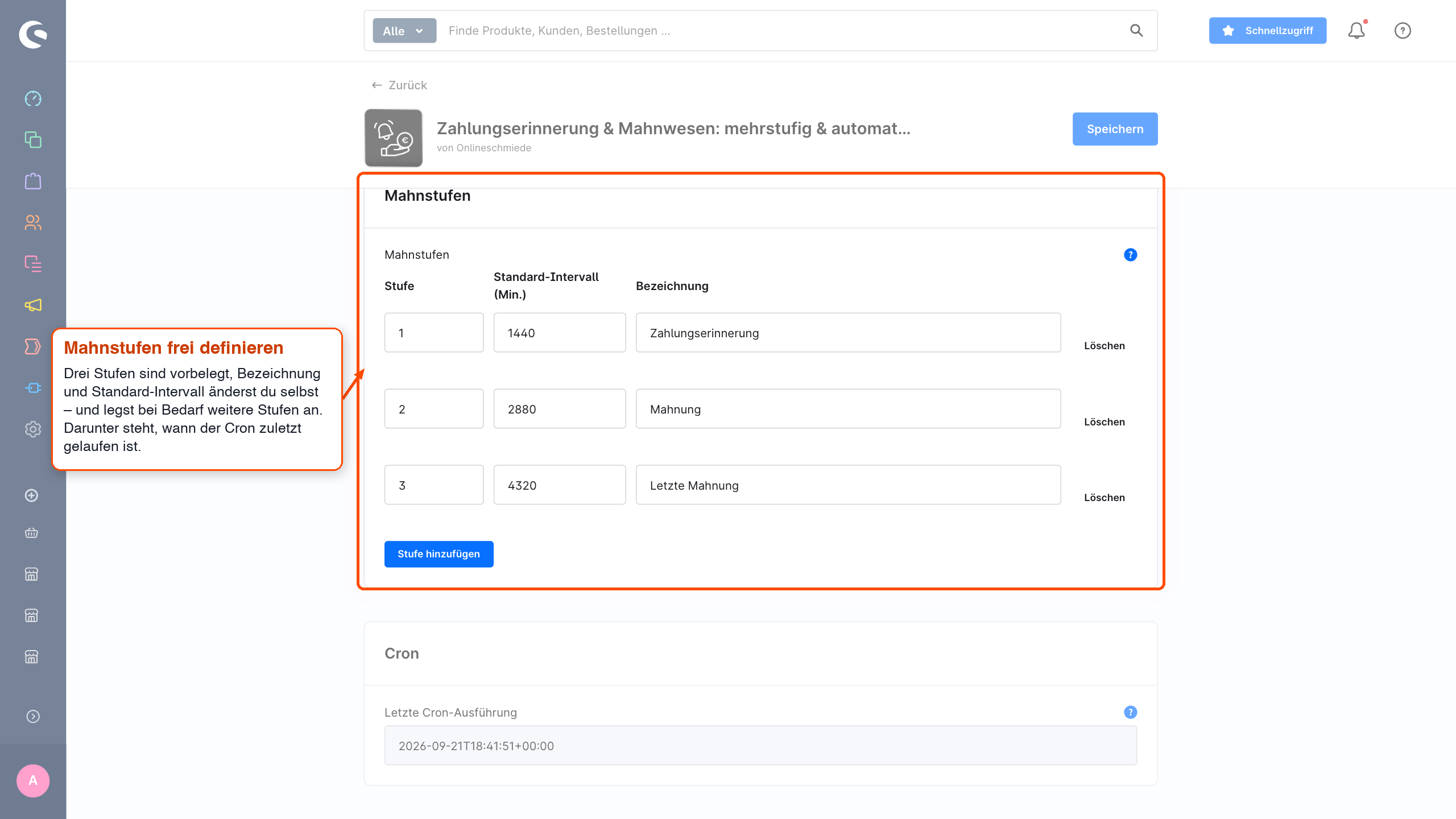Click the Stufe column header
1456x819 pixels.
(399, 286)
